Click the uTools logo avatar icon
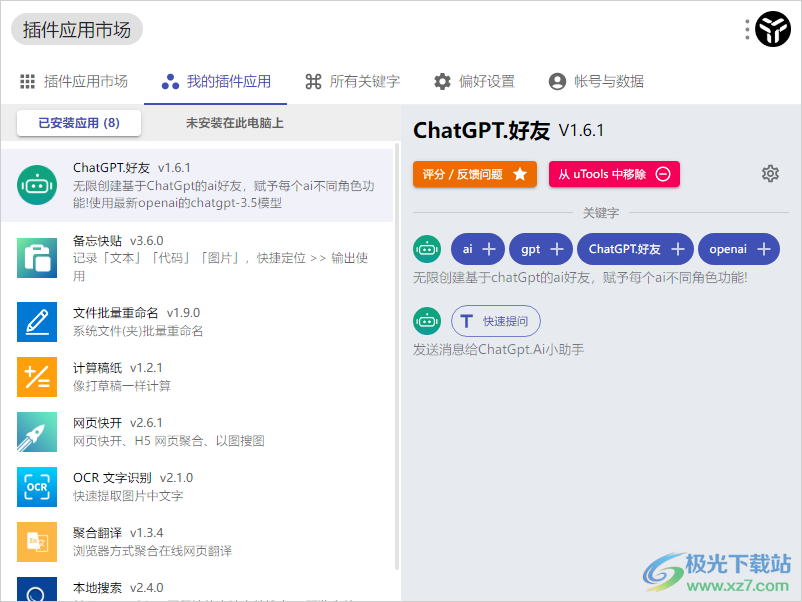 click(x=773, y=29)
